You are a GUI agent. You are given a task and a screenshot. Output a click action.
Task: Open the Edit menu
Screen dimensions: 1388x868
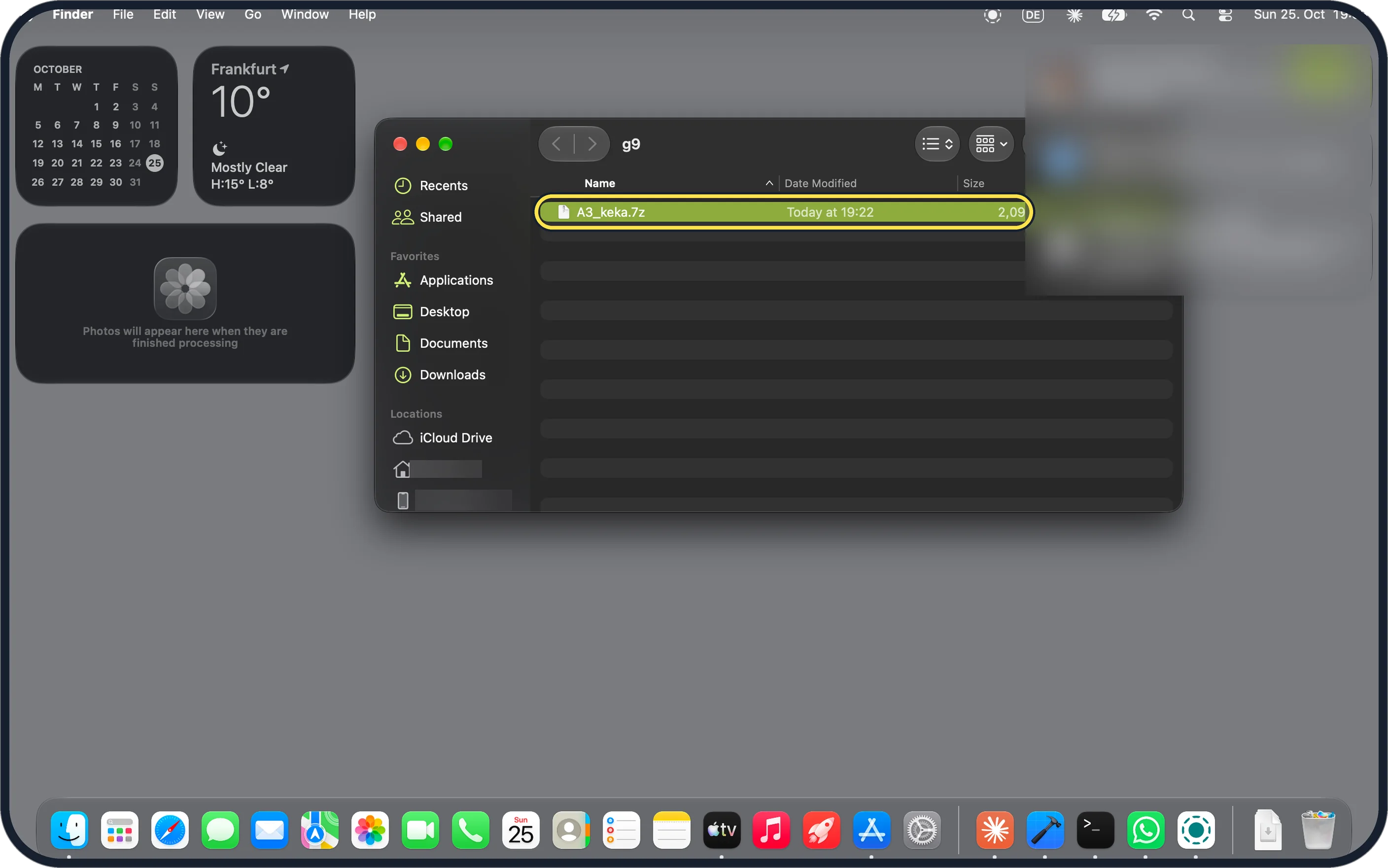point(164,14)
